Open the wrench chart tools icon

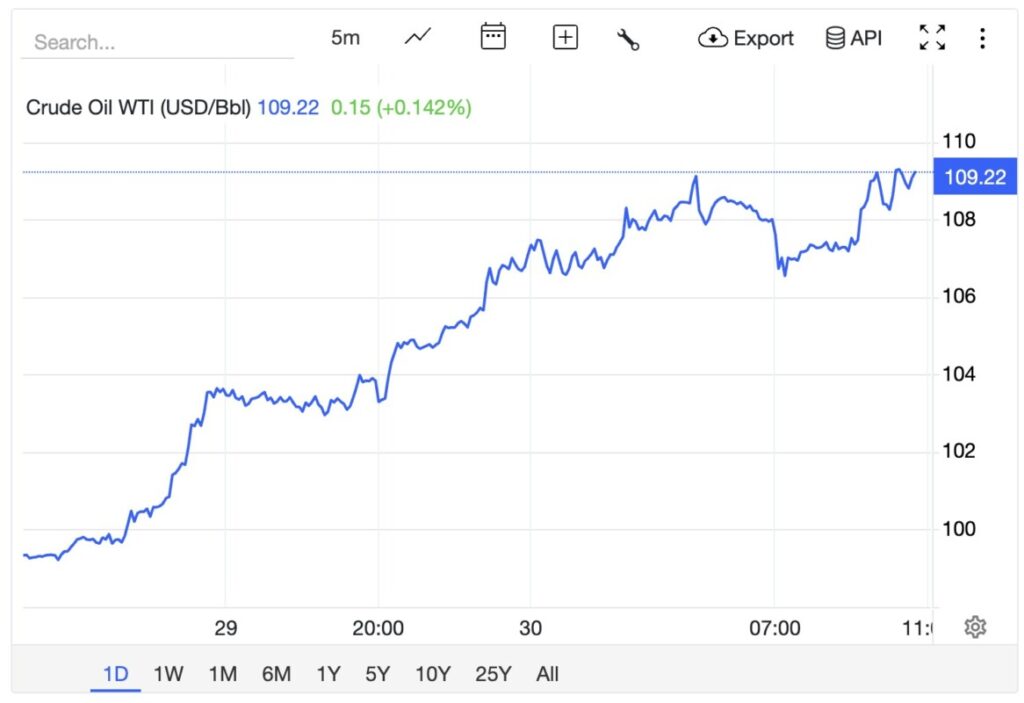pos(628,39)
